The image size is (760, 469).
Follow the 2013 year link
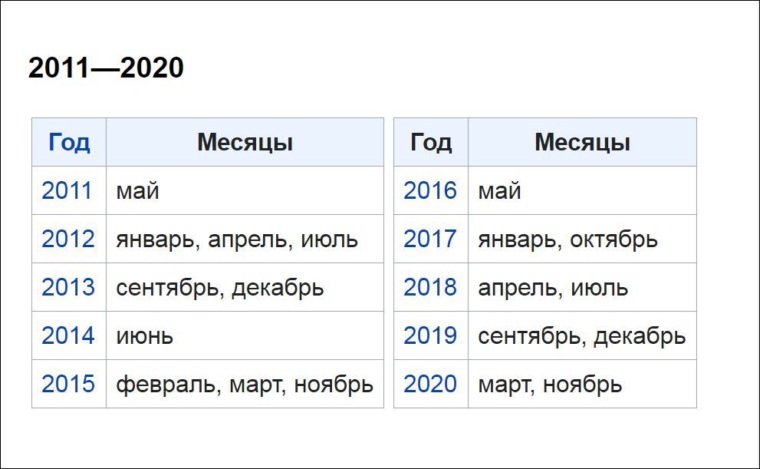[x=67, y=287]
